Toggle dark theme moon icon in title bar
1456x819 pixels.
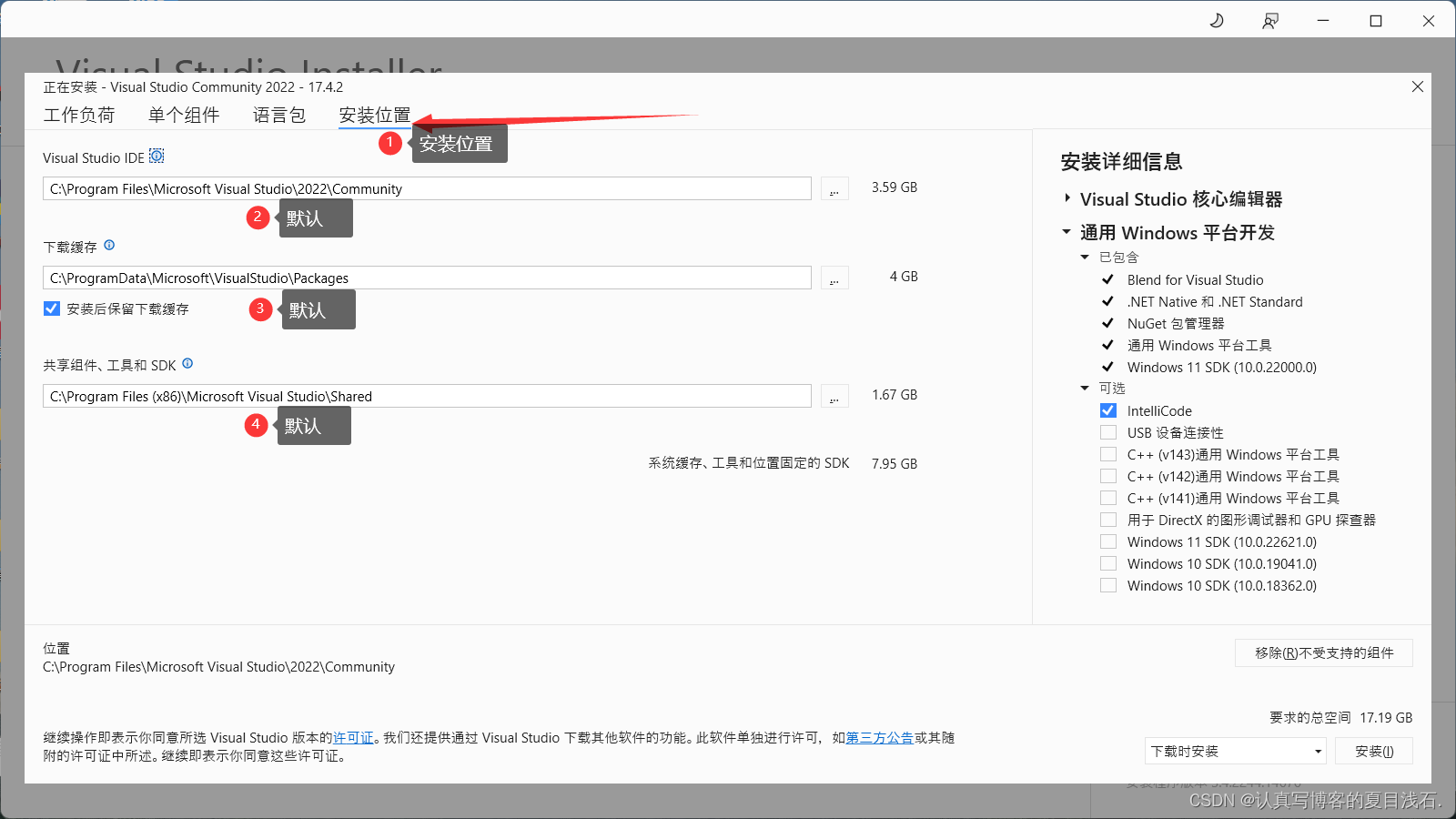[1217, 20]
